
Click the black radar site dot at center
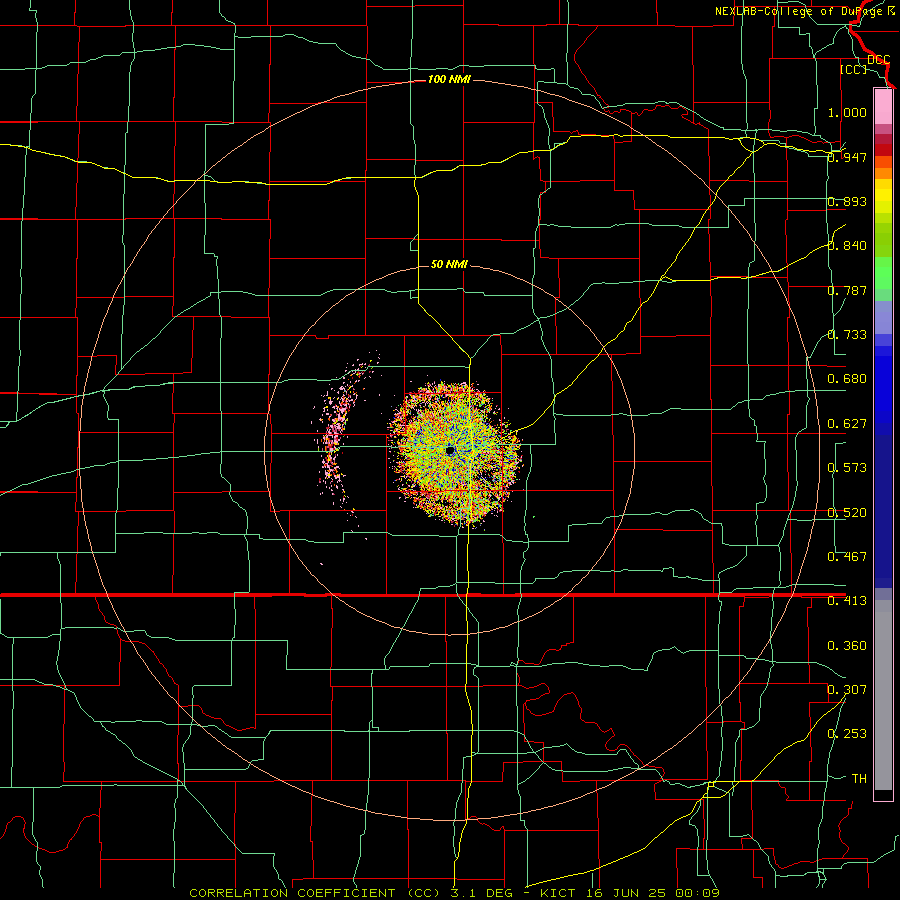(450, 451)
